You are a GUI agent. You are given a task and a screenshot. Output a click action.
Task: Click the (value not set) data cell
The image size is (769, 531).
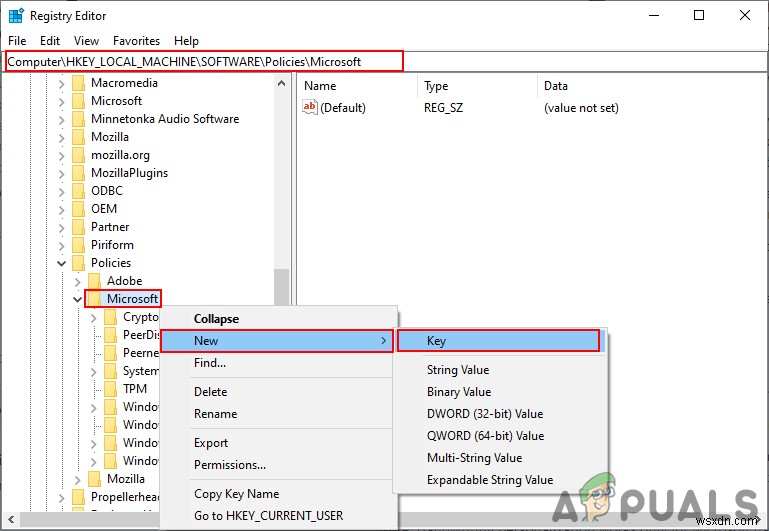pyautogui.click(x=581, y=108)
